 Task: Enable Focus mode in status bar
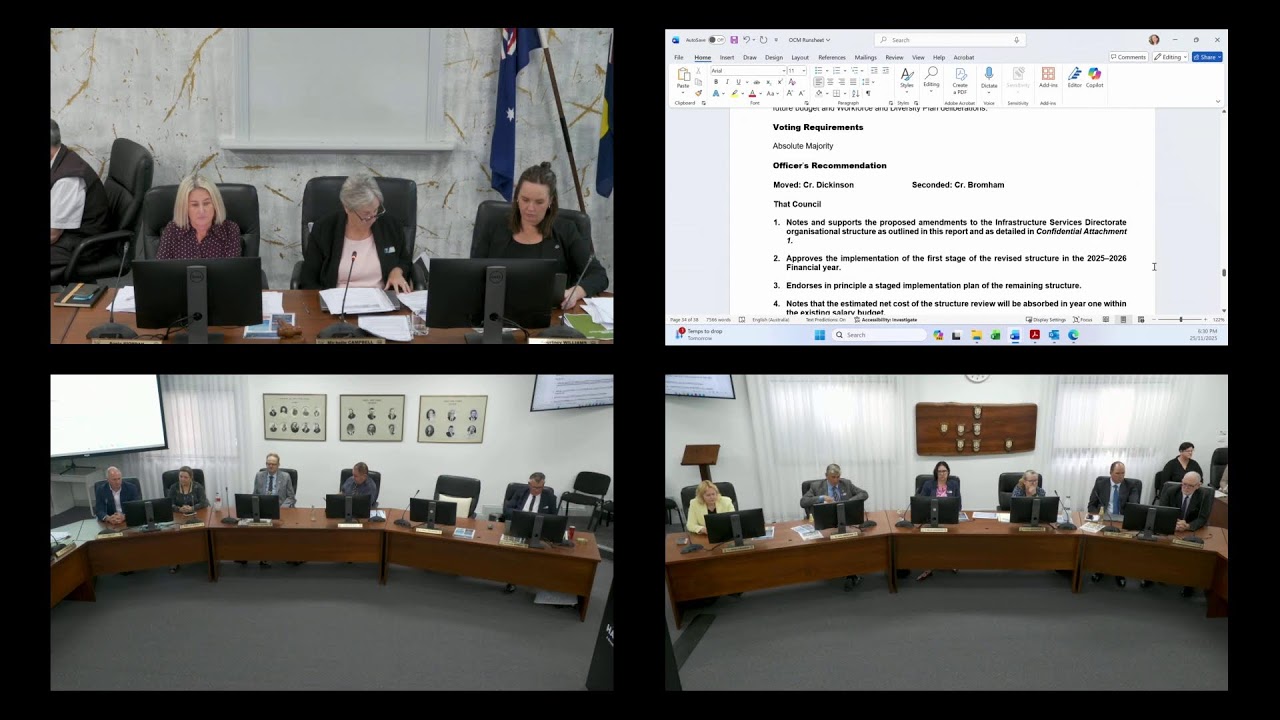[1083, 320]
